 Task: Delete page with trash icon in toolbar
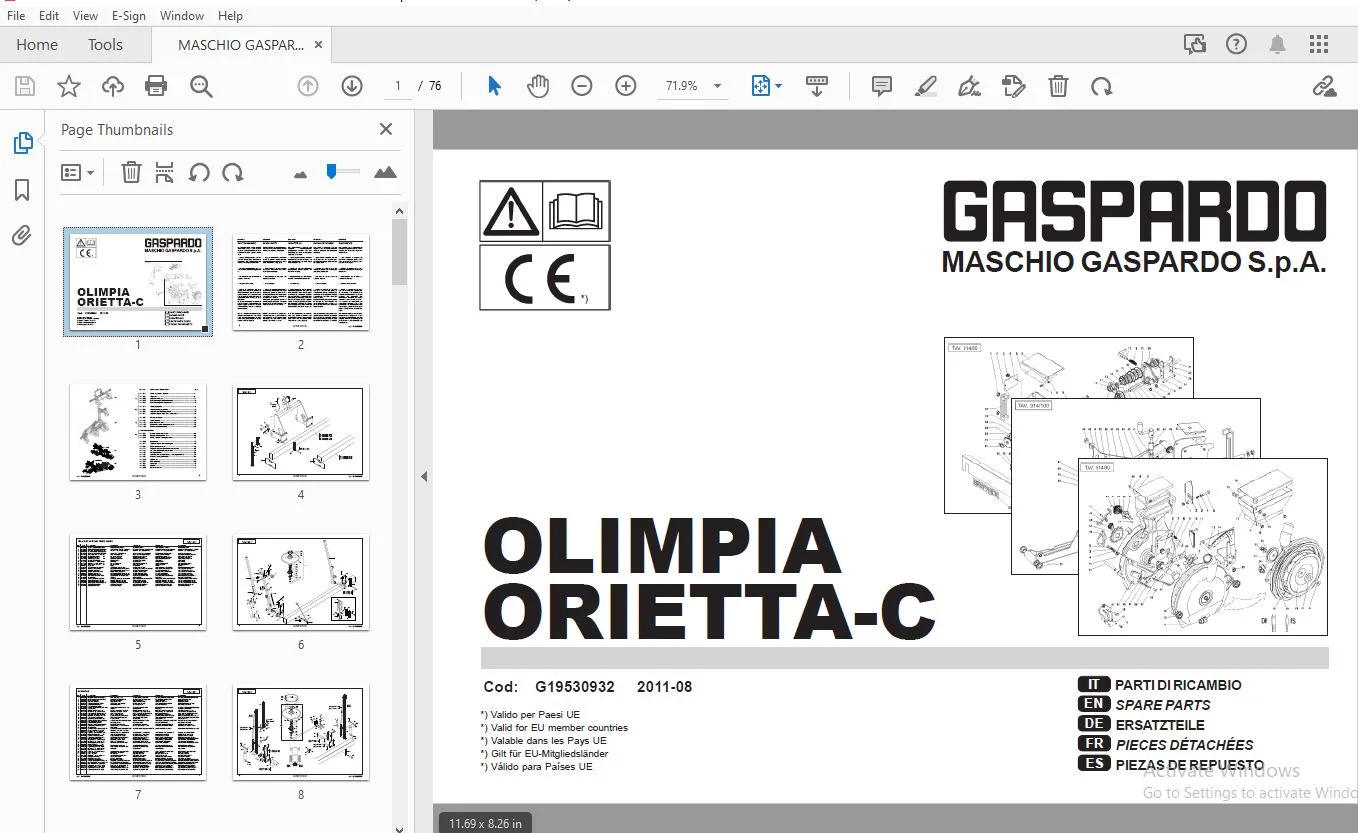[1058, 86]
